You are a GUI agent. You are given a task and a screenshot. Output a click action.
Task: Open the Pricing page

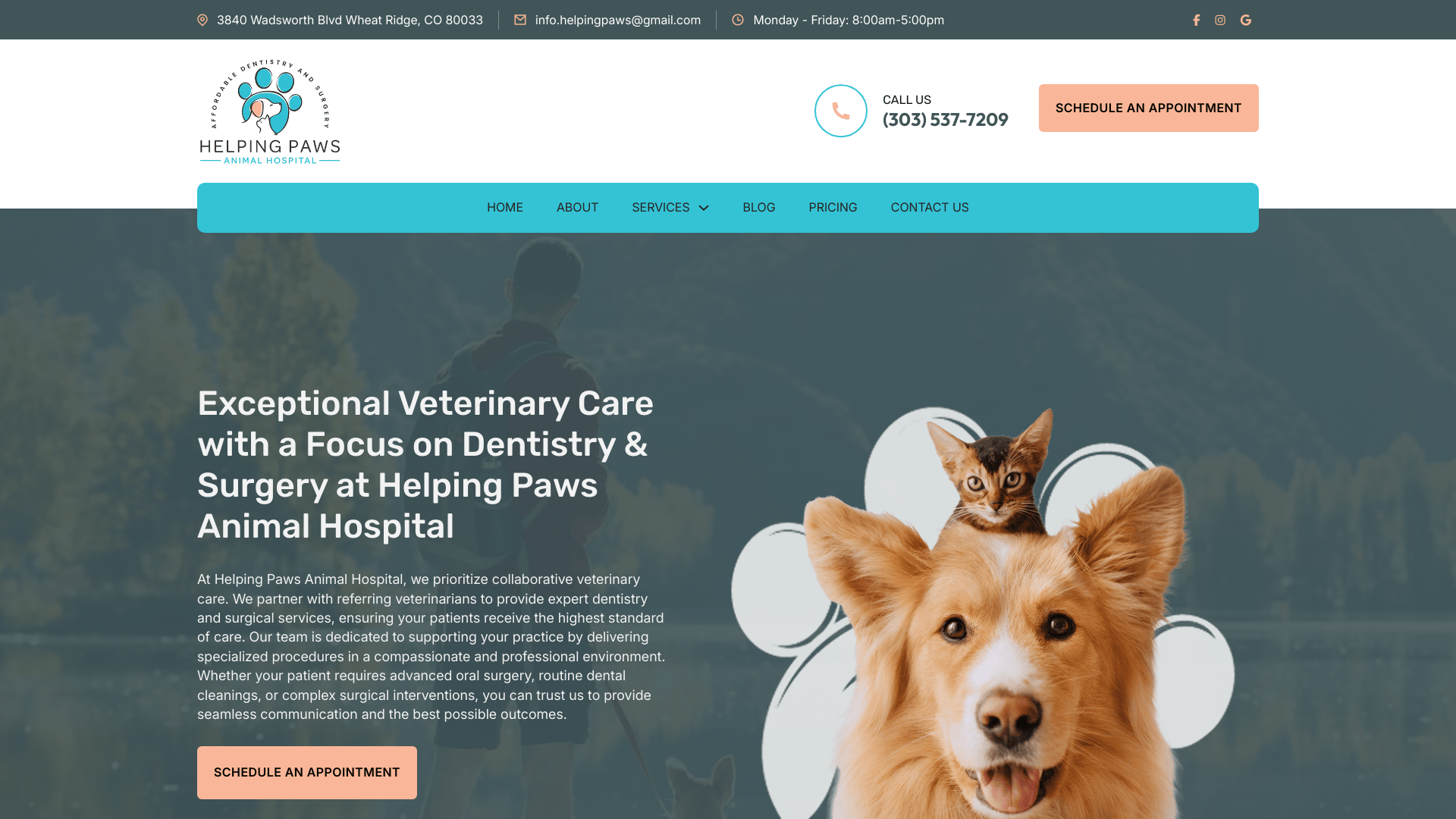point(833,208)
